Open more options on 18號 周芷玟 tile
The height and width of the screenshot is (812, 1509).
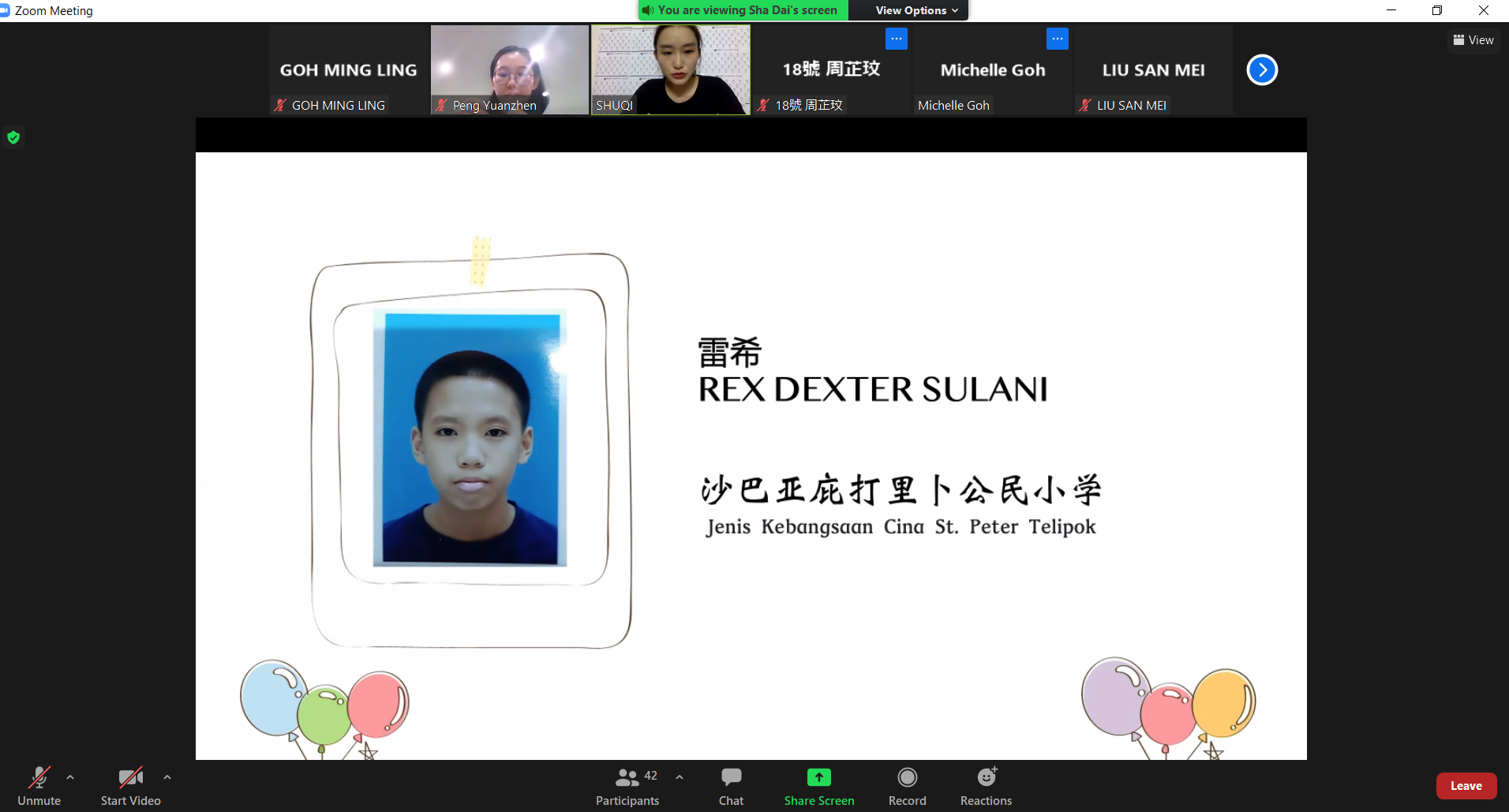(897, 39)
